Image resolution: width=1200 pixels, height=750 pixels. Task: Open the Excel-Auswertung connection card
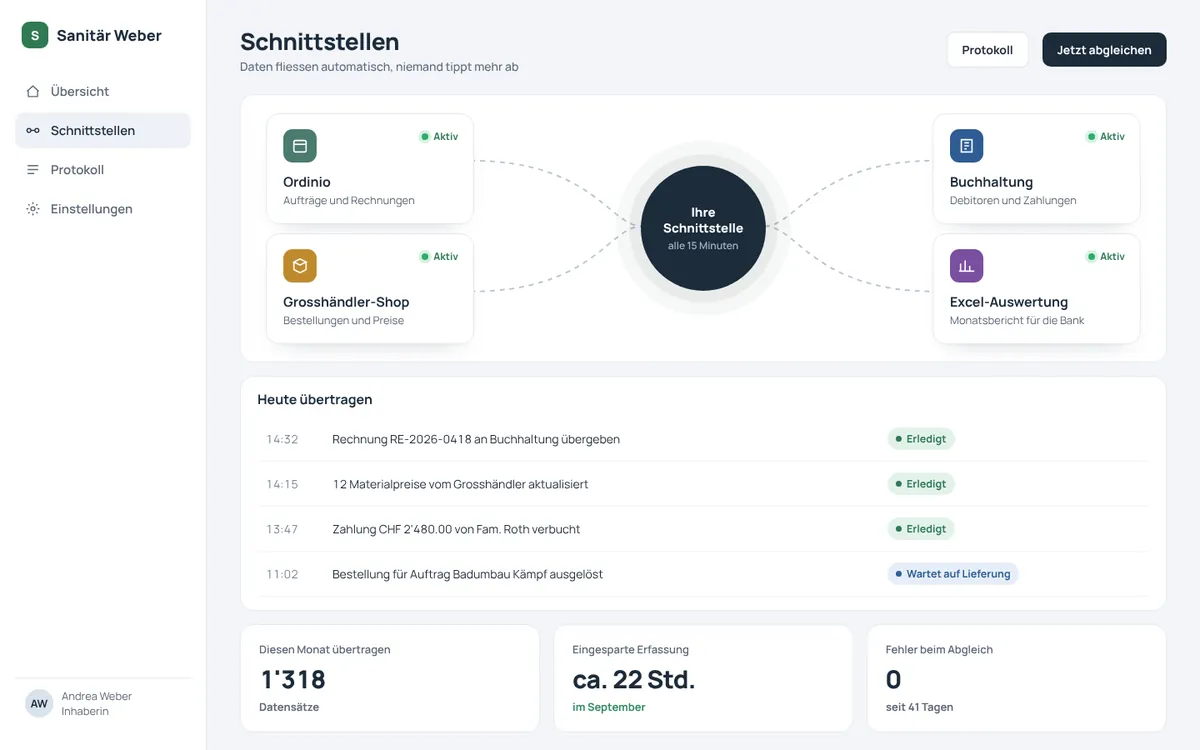(x=1036, y=288)
